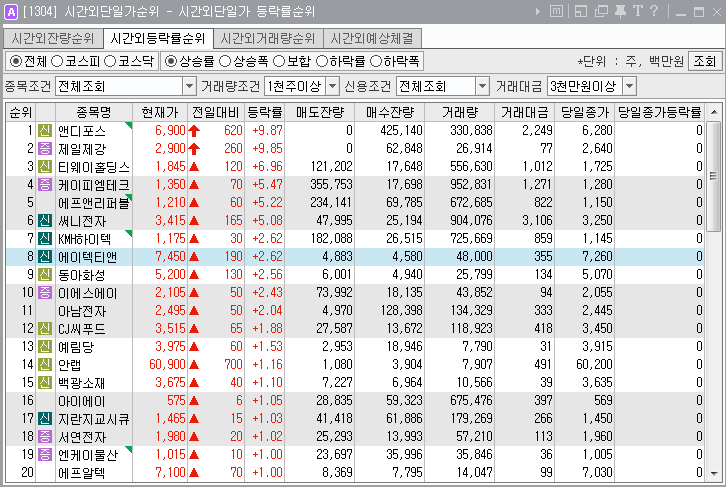Click the 조회 search button
Screen dimensions: 726x487
[x=705, y=61]
